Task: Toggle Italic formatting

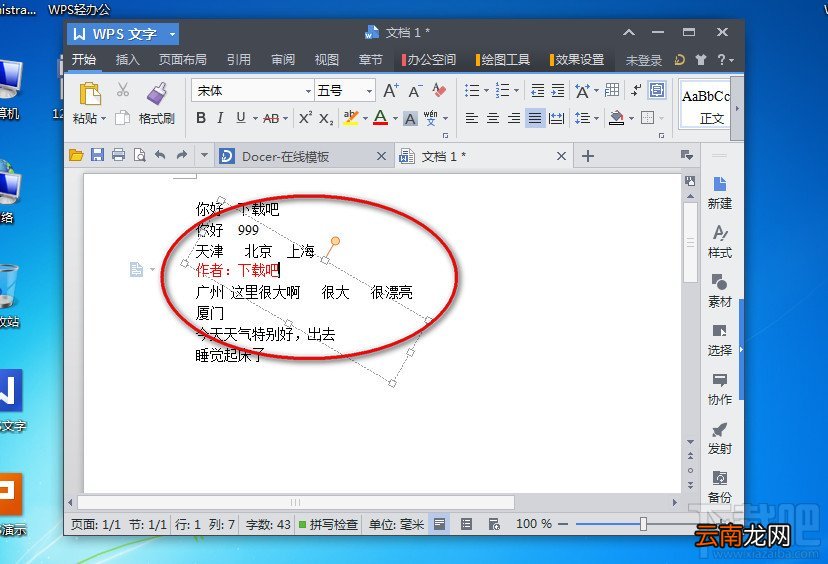Action: pyautogui.click(x=220, y=118)
